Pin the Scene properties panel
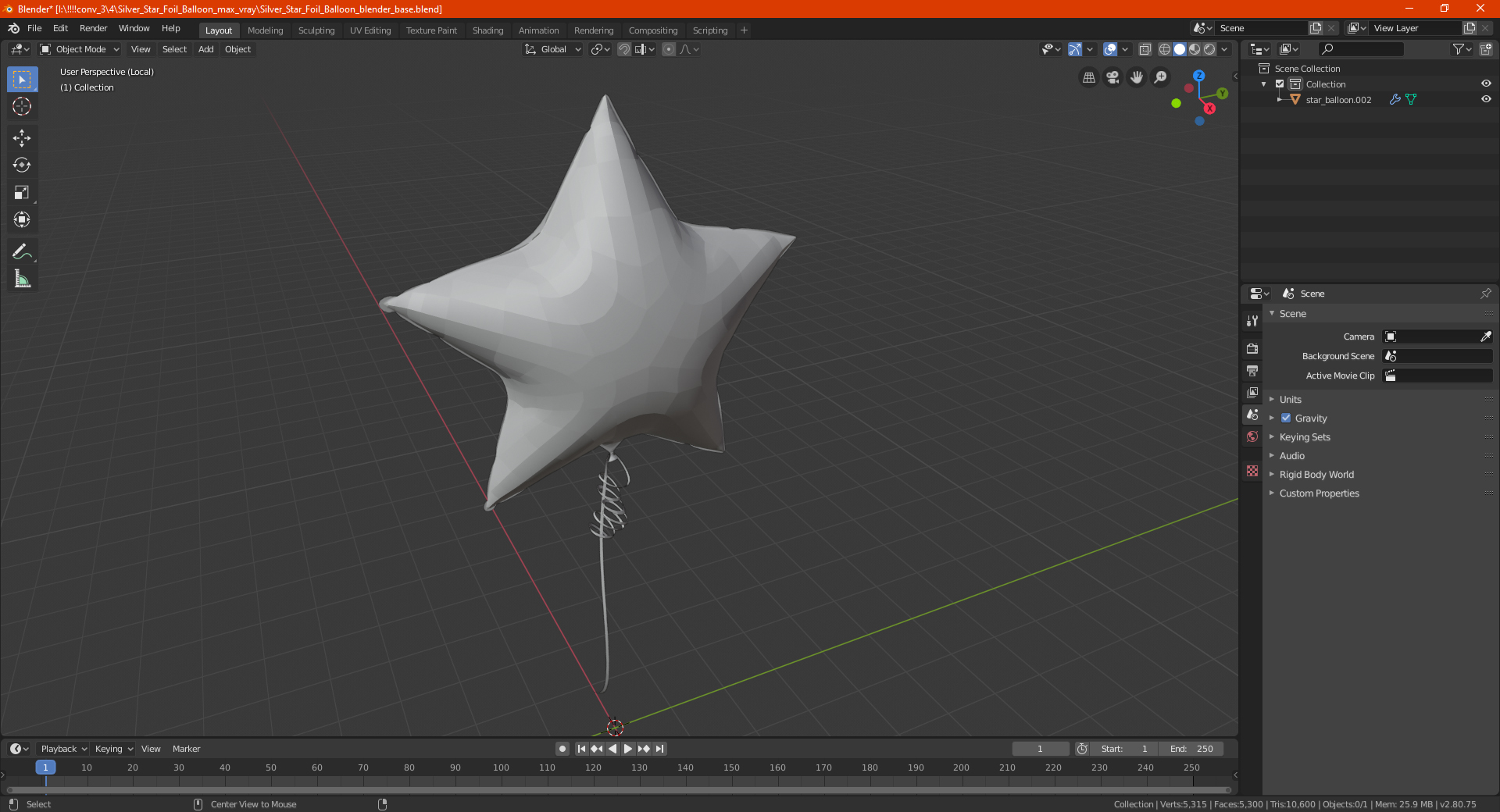Screen dimensions: 1500x812 [1485, 294]
